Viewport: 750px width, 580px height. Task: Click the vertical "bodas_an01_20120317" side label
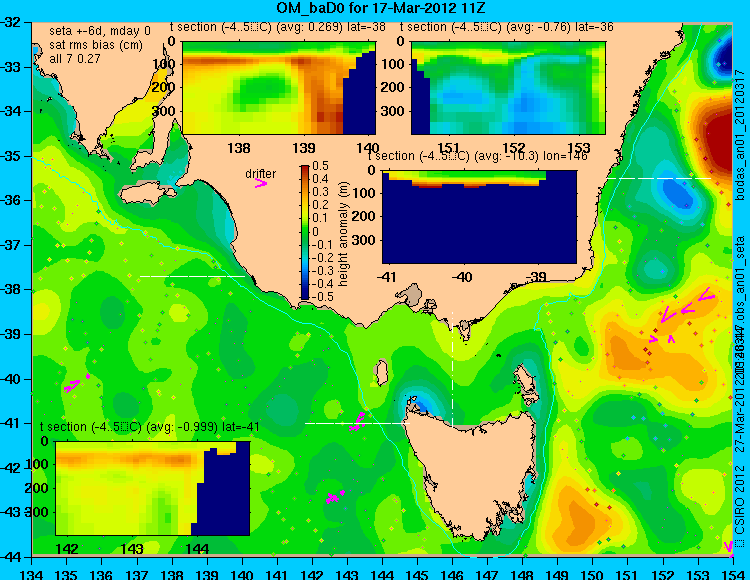click(740, 134)
